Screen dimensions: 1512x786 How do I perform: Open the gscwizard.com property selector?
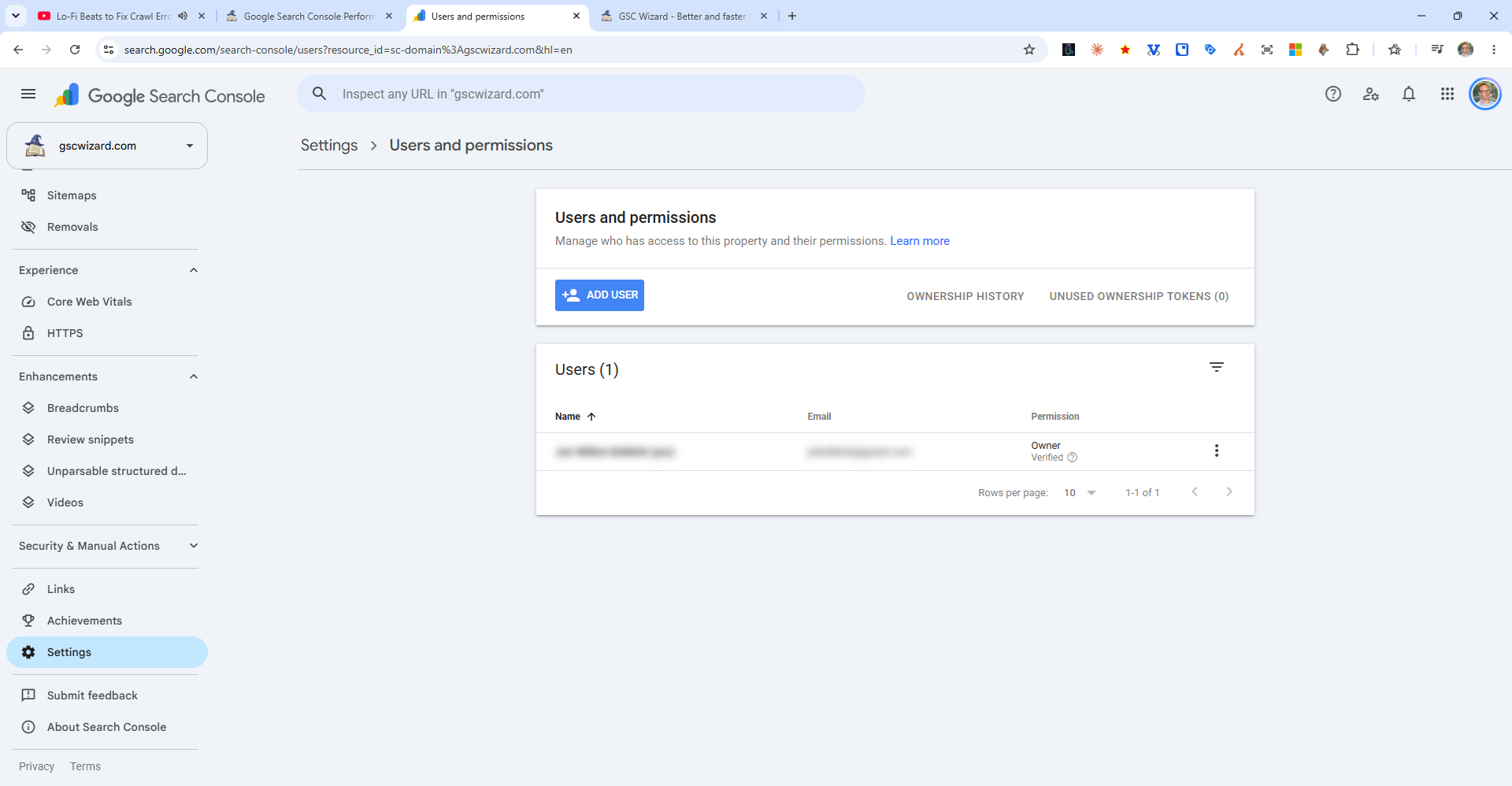click(107, 146)
